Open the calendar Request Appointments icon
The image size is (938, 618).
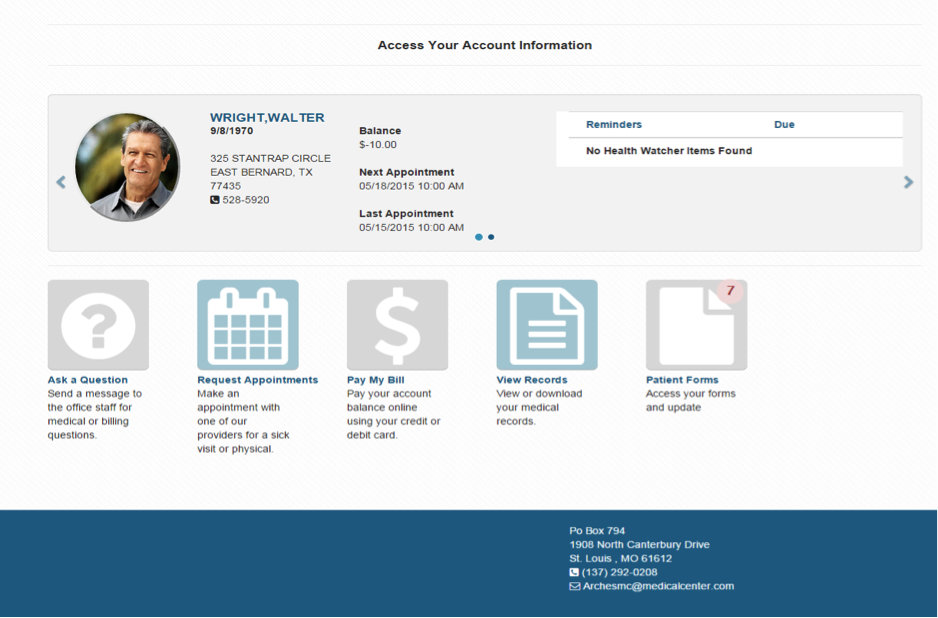click(x=247, y=325)
